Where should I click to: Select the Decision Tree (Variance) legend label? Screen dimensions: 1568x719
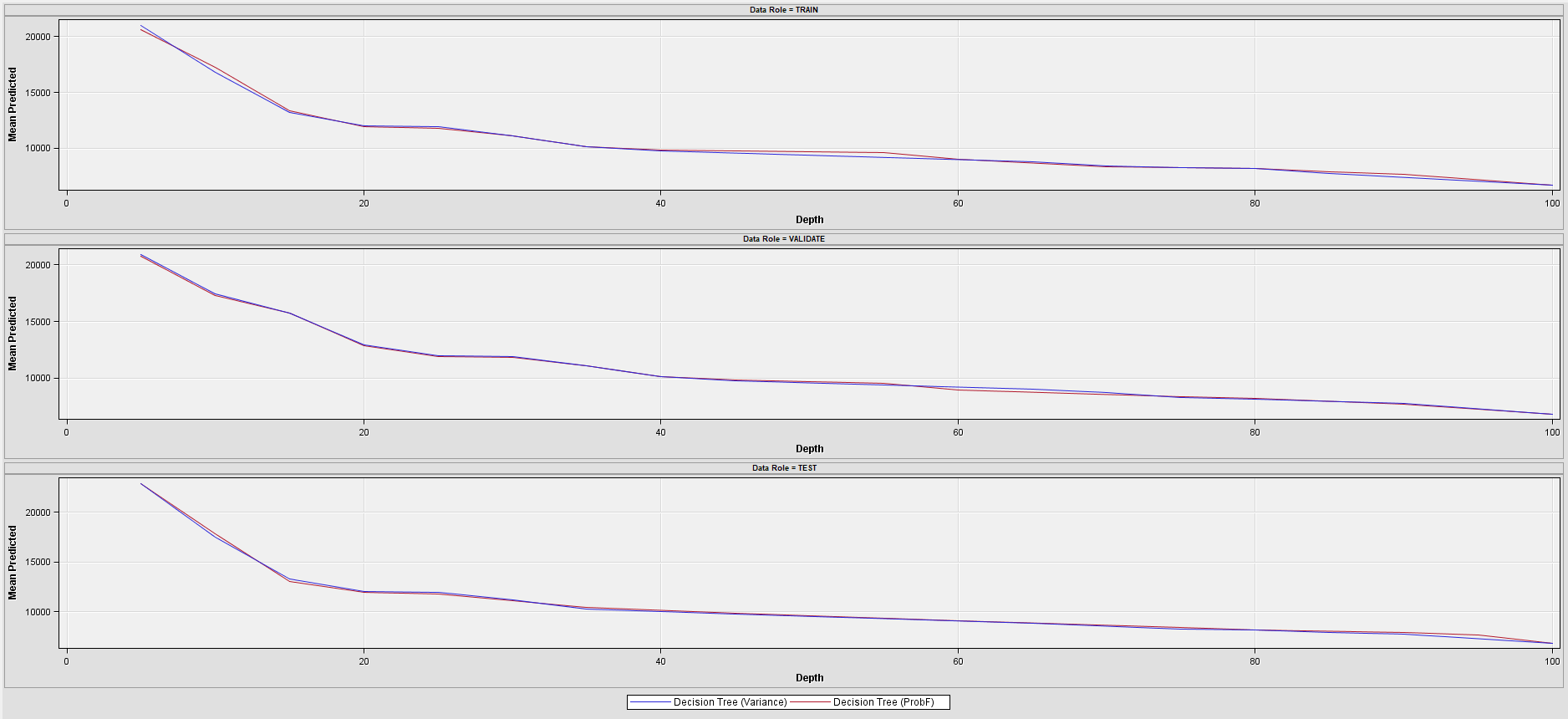(730, 702)
